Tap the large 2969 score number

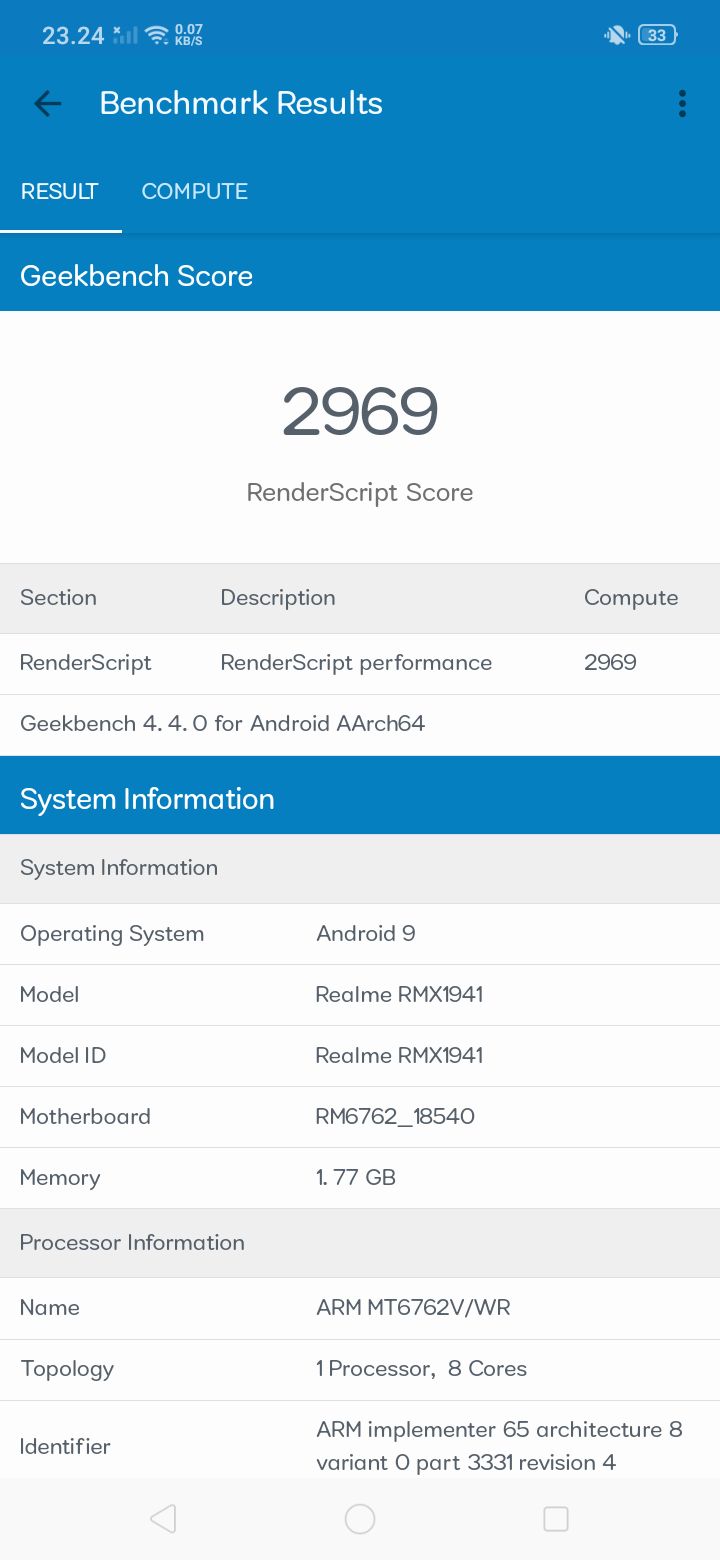[x=360, y=412]
